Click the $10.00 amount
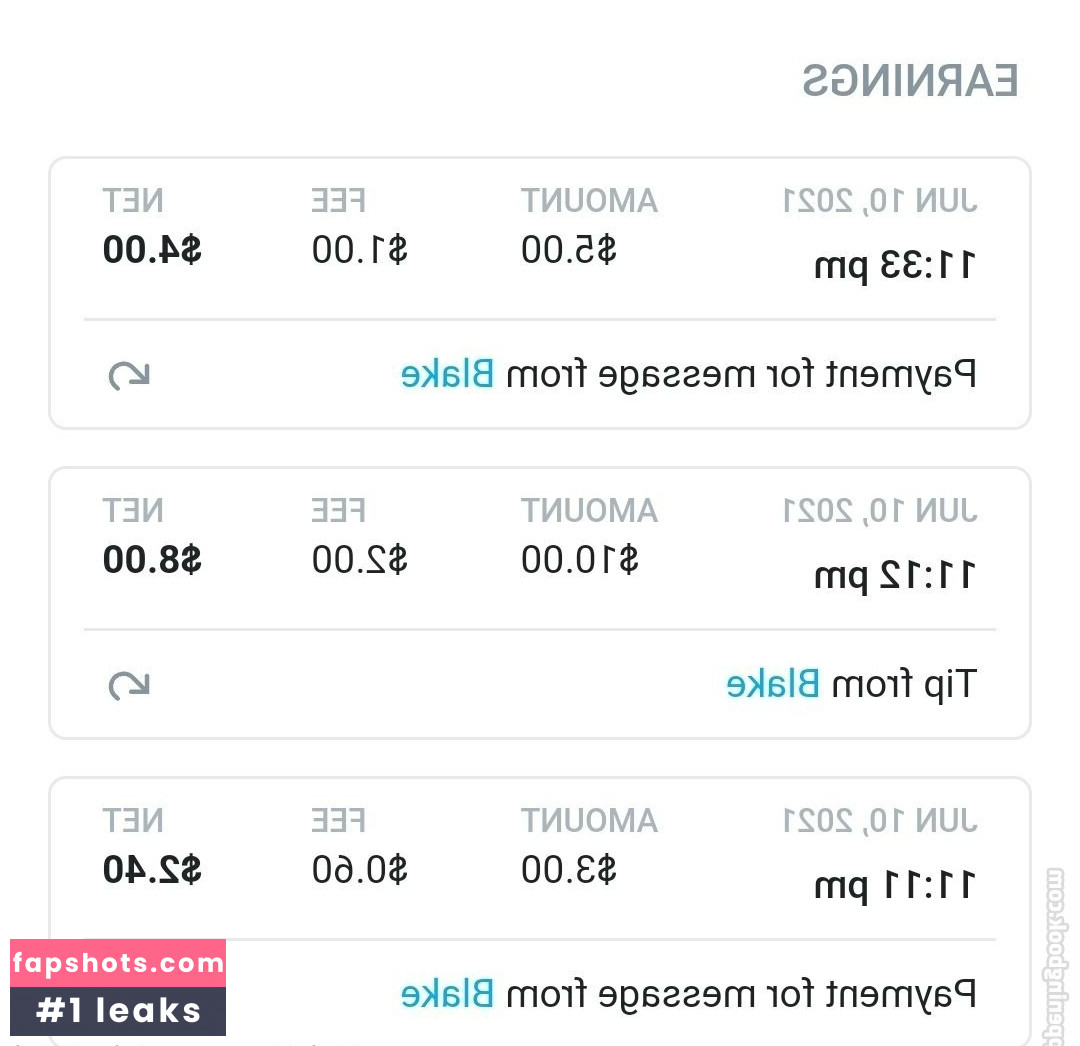 coord(579,560)
